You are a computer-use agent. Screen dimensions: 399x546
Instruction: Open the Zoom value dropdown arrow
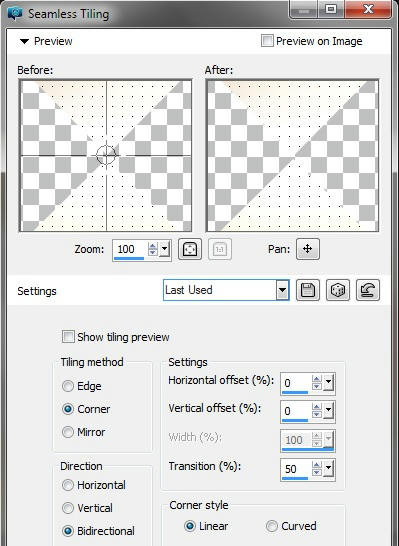click(x=165, y=249)
